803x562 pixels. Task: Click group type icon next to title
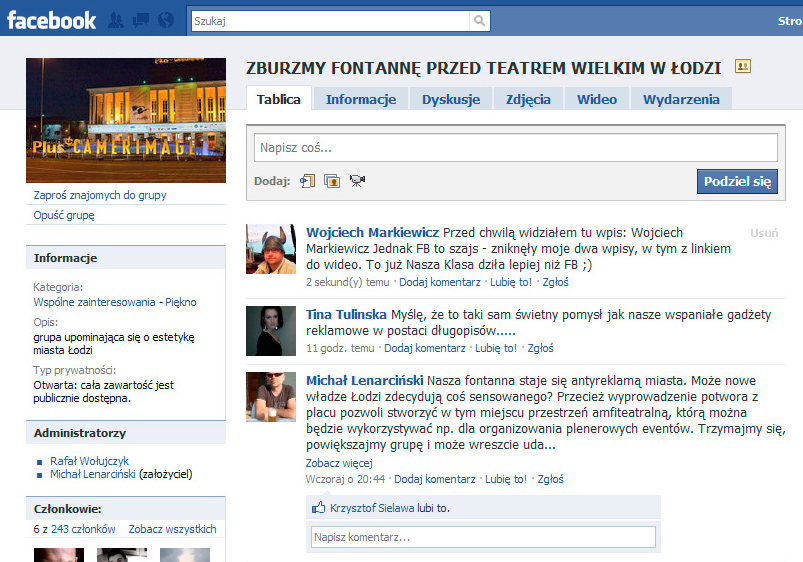coord(743,66)
